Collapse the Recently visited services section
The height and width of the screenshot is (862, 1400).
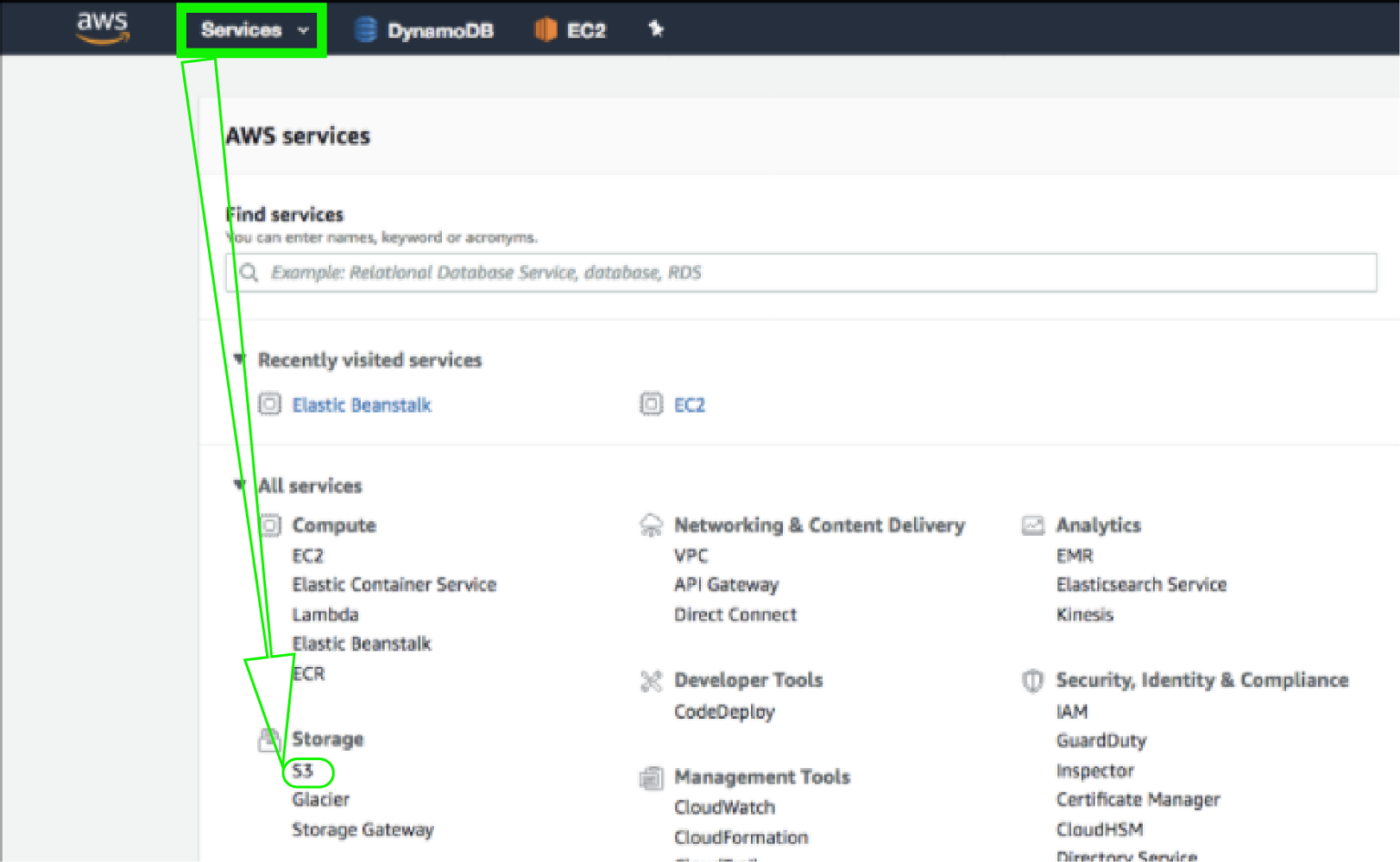click(239, 359)
